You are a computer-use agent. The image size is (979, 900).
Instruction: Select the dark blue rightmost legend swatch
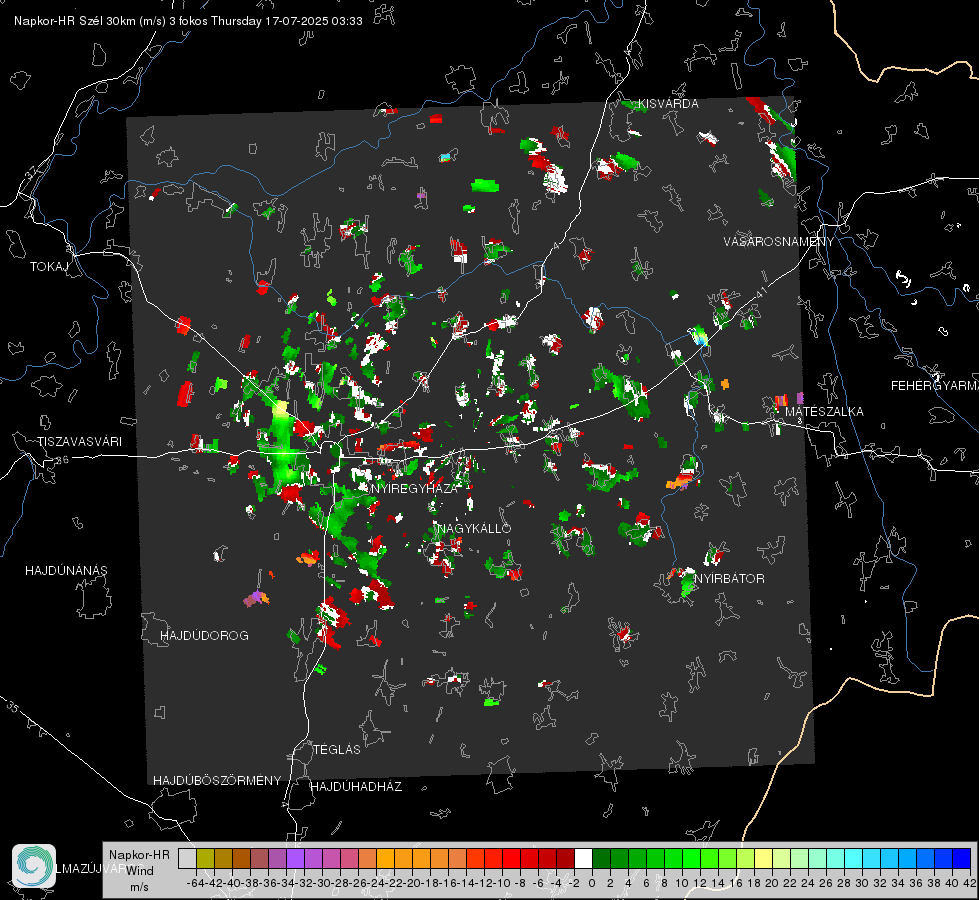pyautogui.click(x=962, y=858)
